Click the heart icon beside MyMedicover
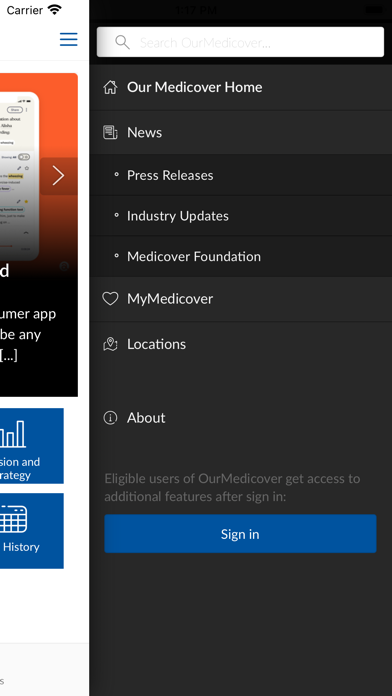 coord(110,299)
